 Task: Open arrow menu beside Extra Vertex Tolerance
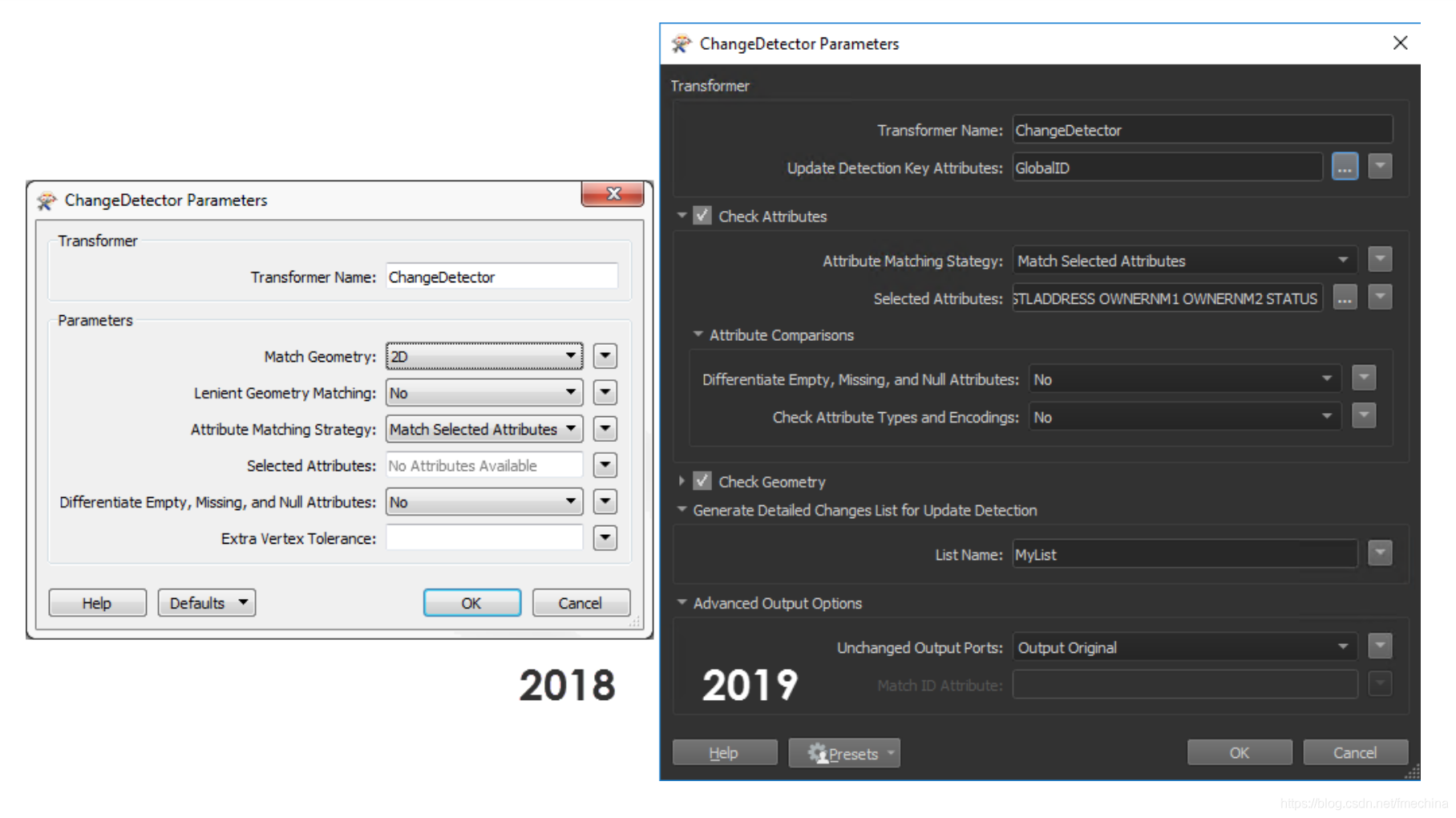tap(605, 538)
